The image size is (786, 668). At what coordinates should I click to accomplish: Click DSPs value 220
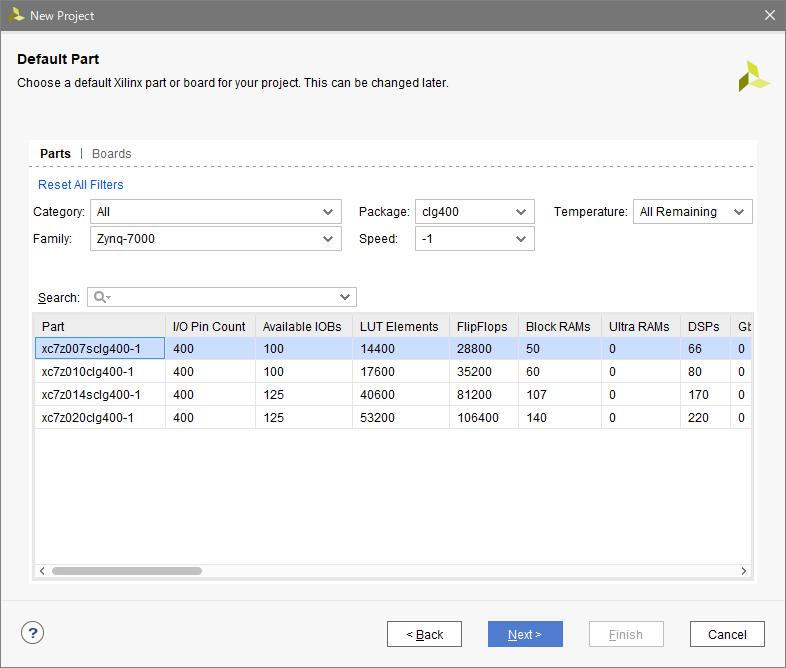point(698,417)
